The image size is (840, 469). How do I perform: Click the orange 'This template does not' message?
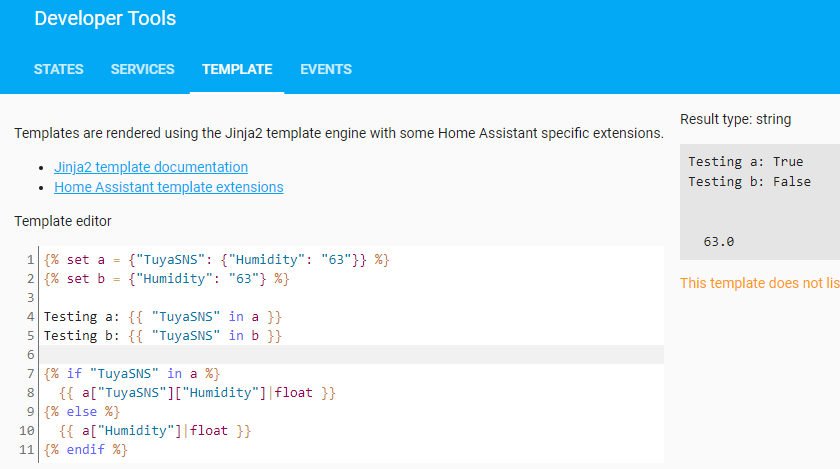759,283
